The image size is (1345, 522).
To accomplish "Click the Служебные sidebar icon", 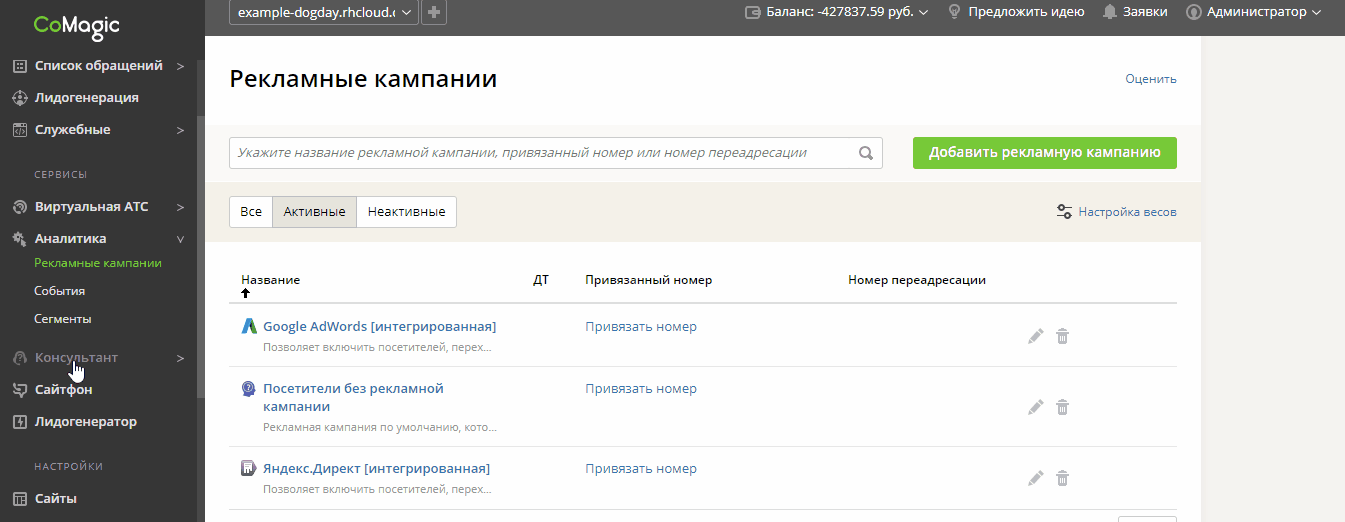I will coord(19,130).
